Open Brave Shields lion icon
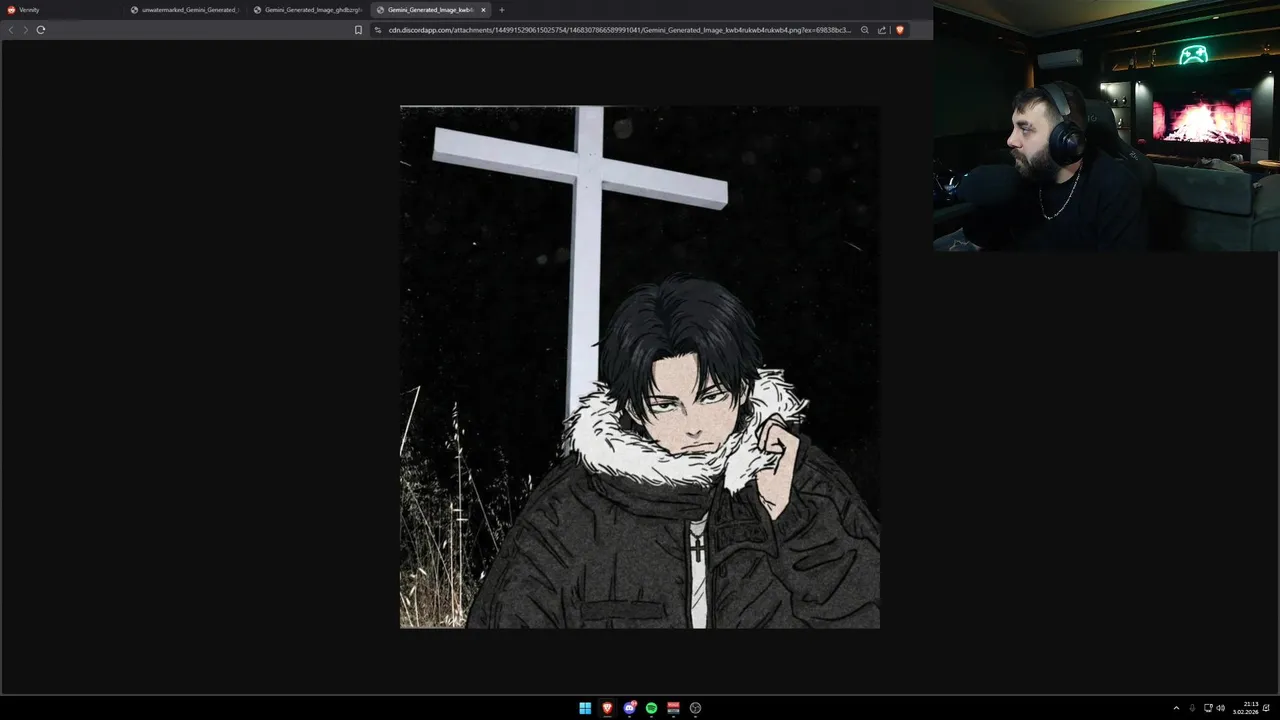Viewport: 1280px width, 720px height. (899, 30)
